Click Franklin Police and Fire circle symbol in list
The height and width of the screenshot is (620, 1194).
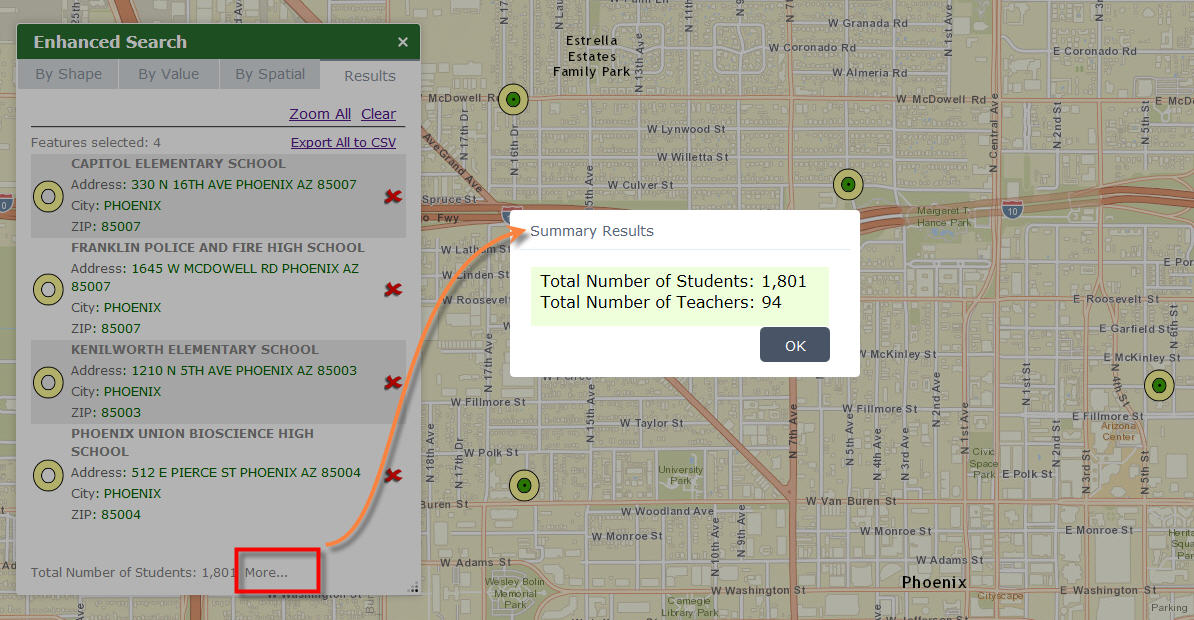48,289
